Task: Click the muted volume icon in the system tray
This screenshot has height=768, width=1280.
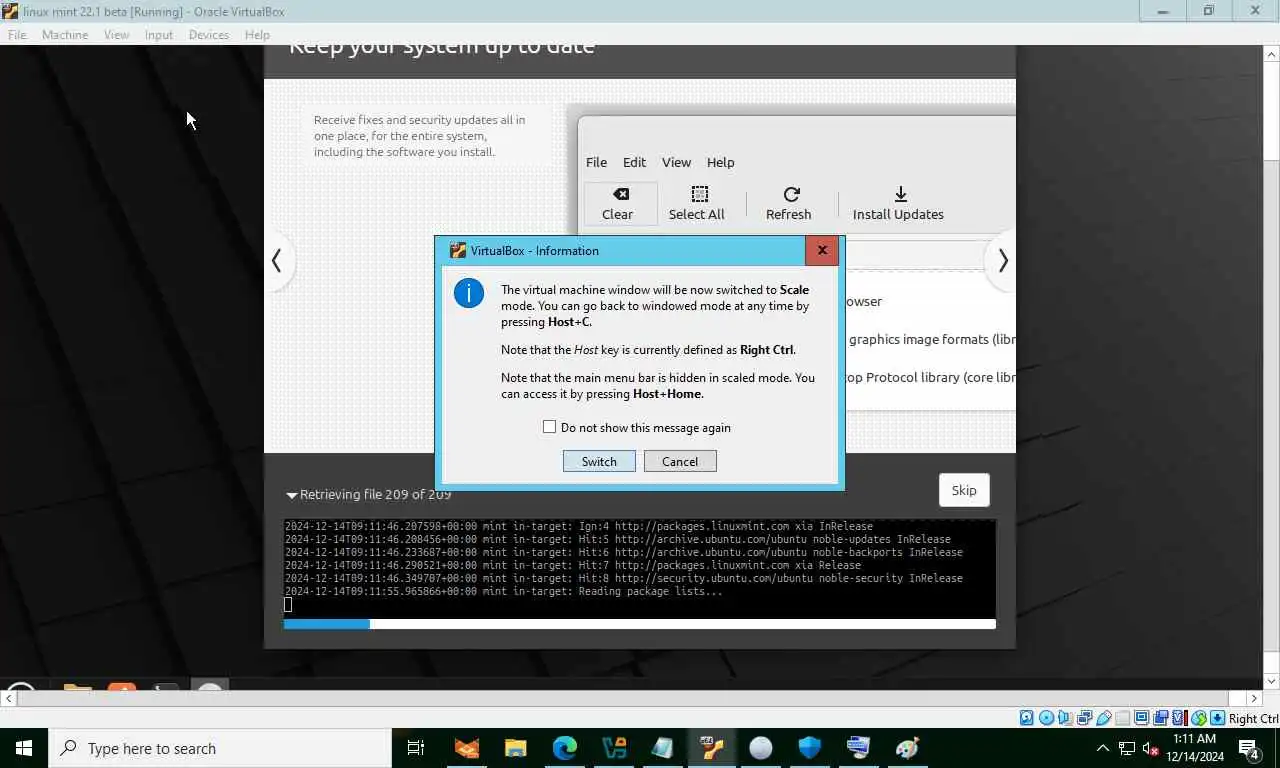Action: 1150,748
